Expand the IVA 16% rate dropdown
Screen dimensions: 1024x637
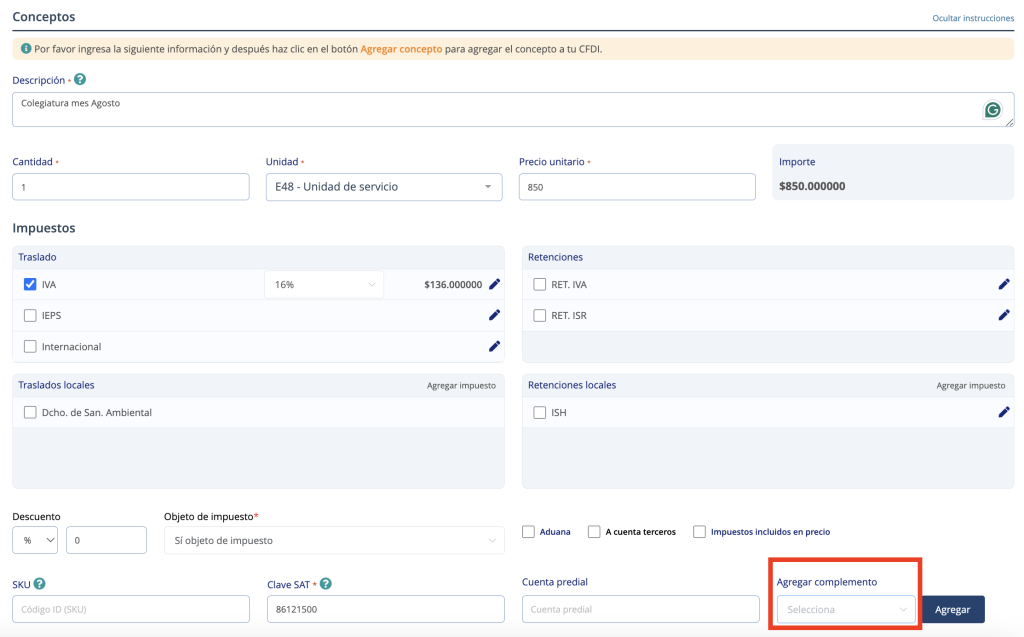(324, 285)
